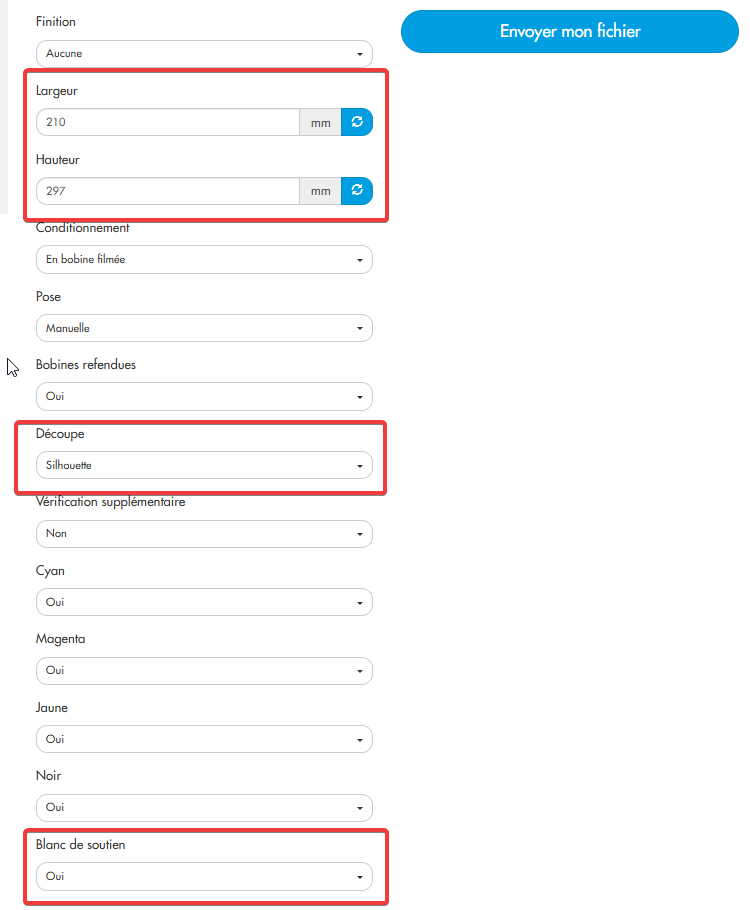750x910 pixels.
Task: Open the Noir dropdown
Action: pos(204,808)
